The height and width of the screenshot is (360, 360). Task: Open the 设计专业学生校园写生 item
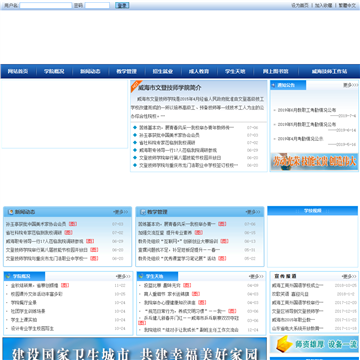pos(32,328)
